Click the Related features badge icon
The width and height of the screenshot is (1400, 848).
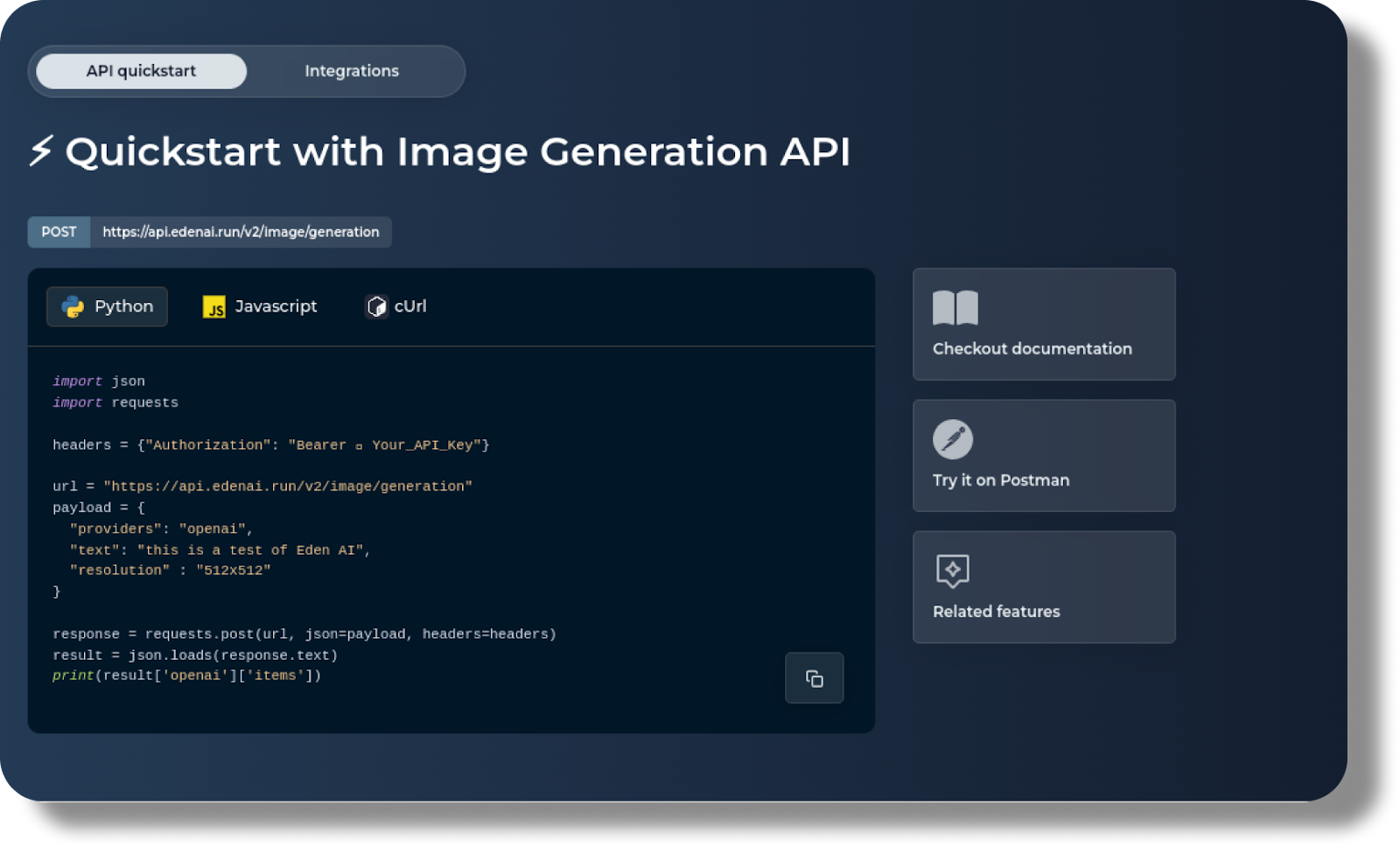click(x=953, y=571)
